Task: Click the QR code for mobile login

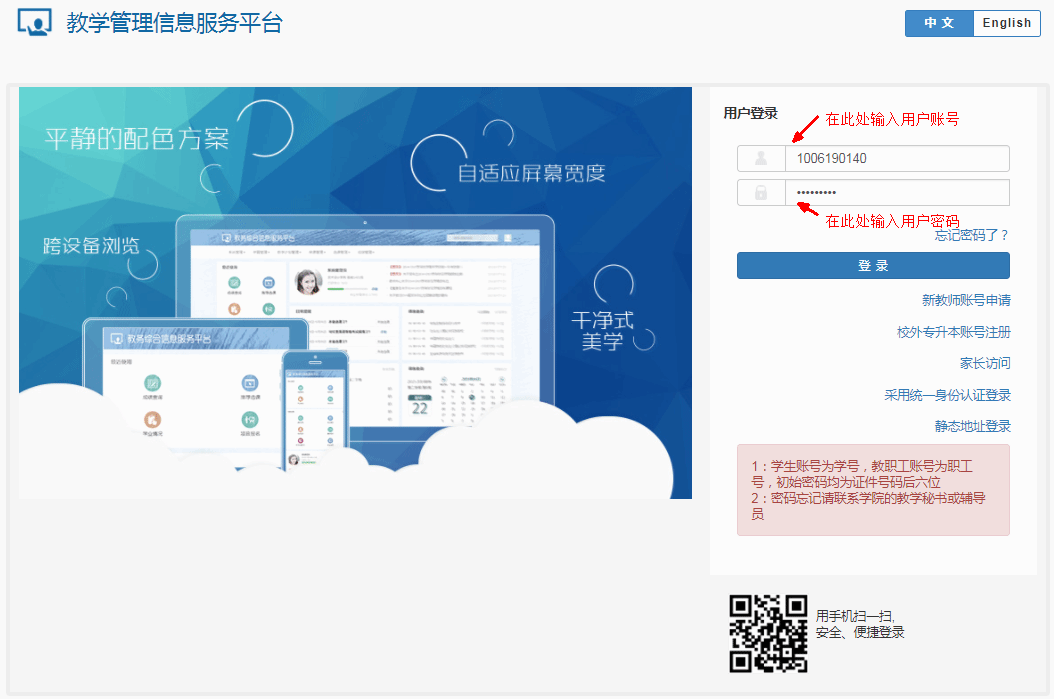Action: point(768,633)
